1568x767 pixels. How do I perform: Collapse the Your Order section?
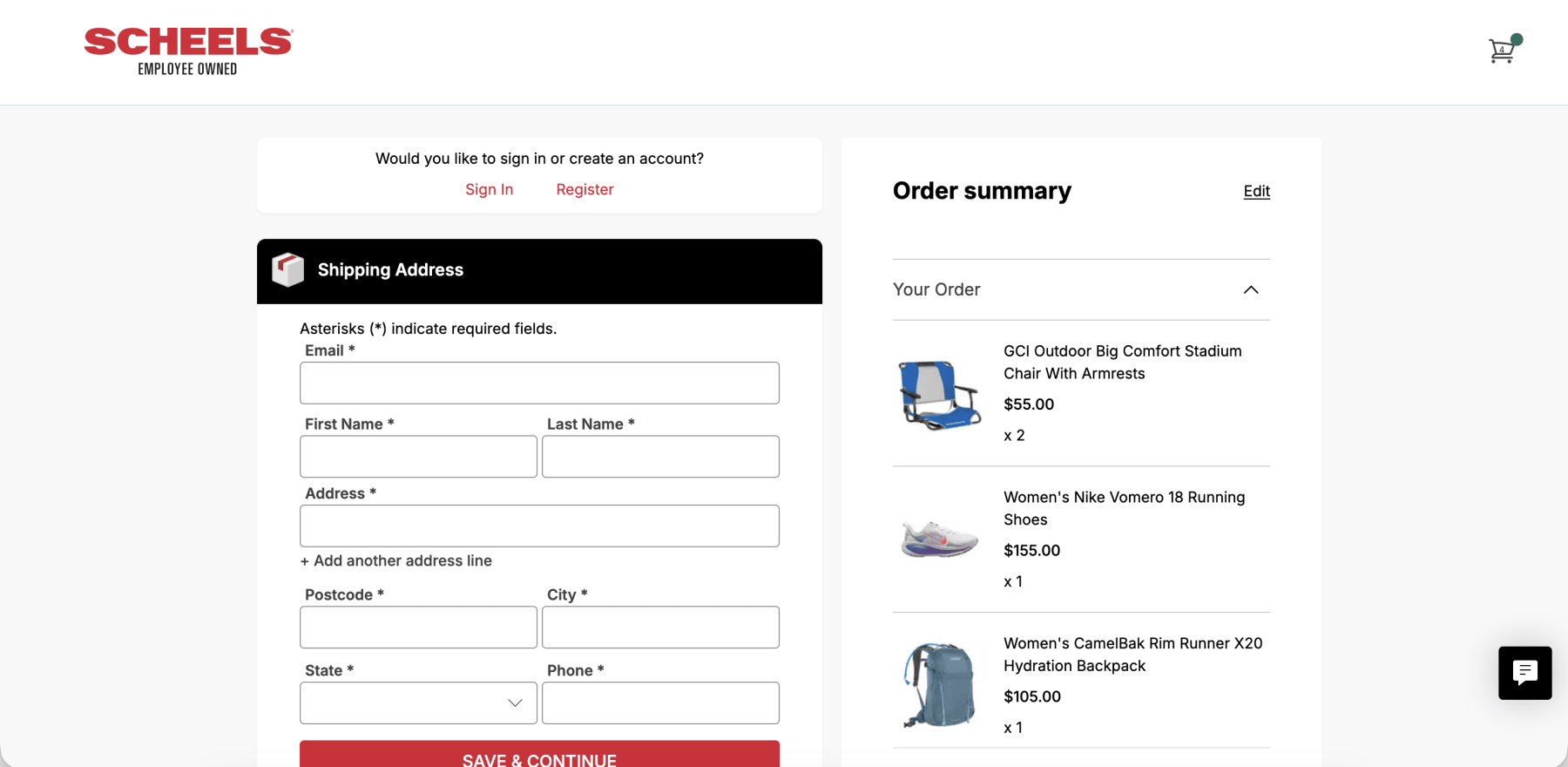point(1252,289)
